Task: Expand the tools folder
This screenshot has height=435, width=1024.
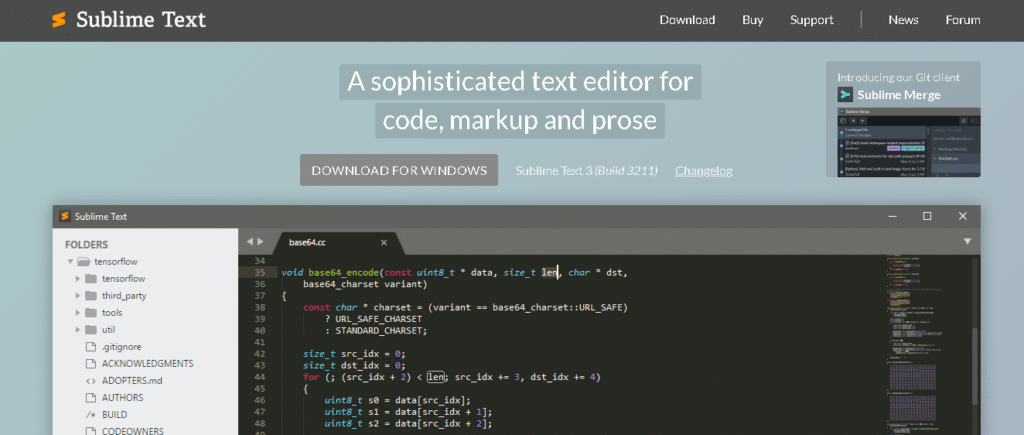Action: pos(78,313)
